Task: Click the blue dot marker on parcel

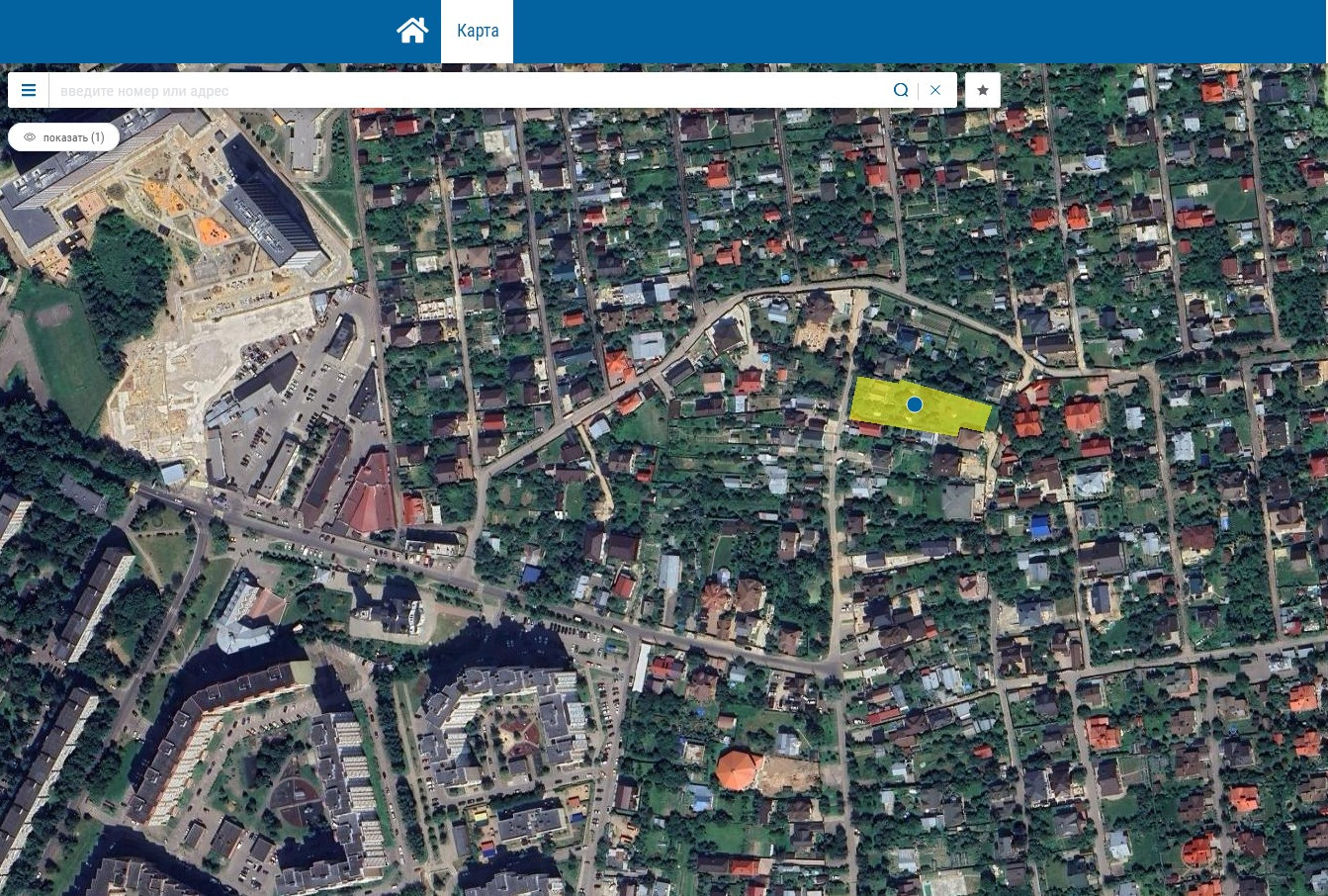Action: [x=915, y=404]
